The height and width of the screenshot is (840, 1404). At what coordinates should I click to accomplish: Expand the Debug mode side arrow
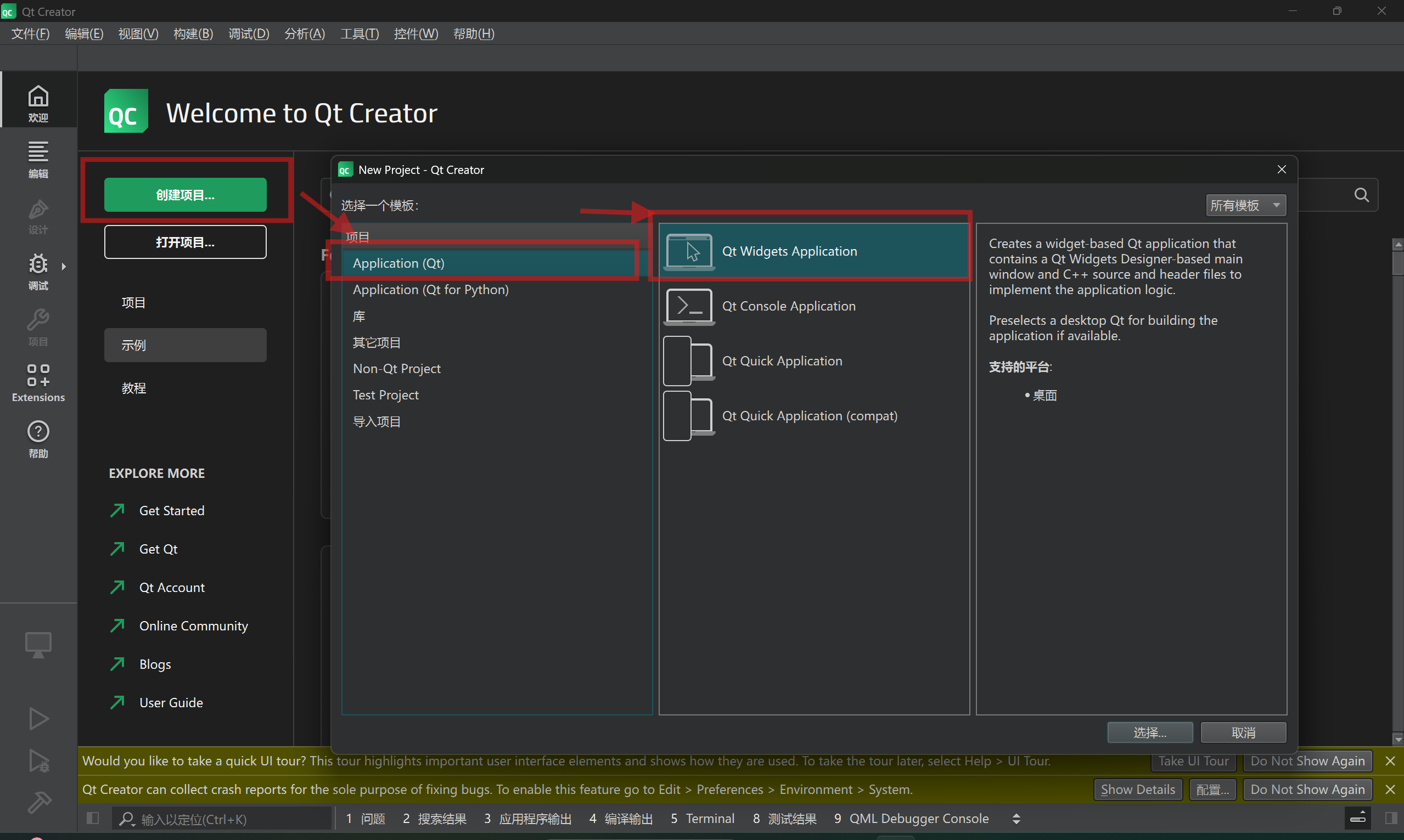pyautogui.click(x=64, y=266)
